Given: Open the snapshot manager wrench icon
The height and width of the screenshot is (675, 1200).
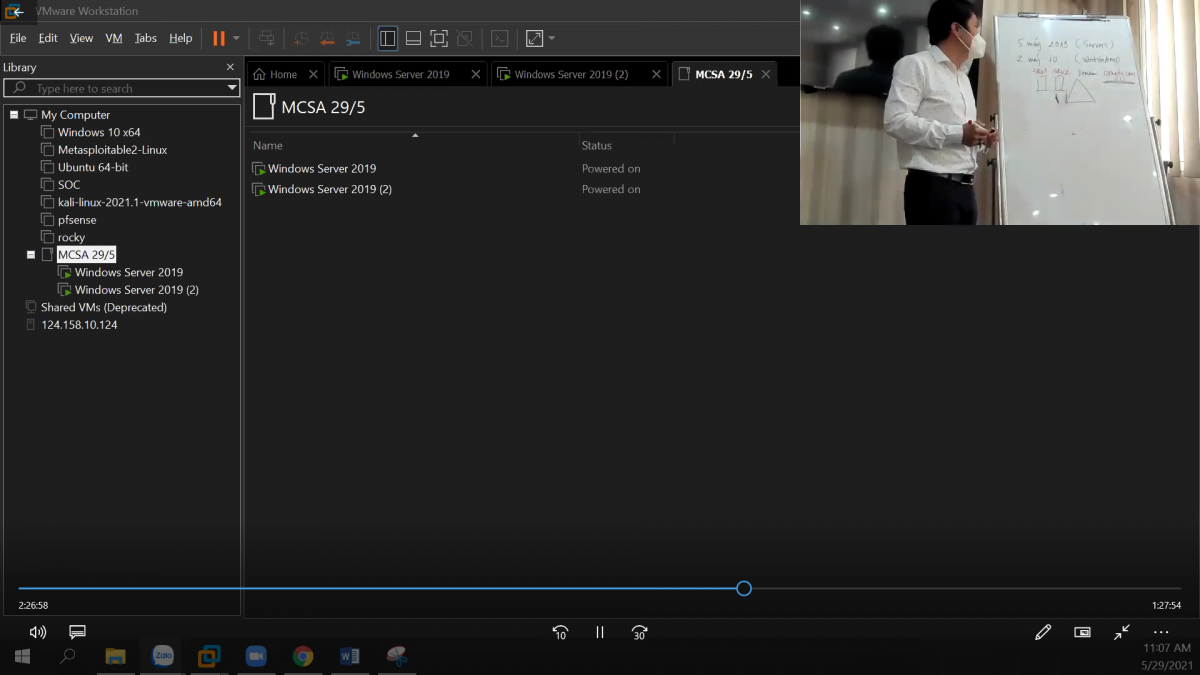Looking at the screenshot, I should pyautogui.click(x=353, y=39).
